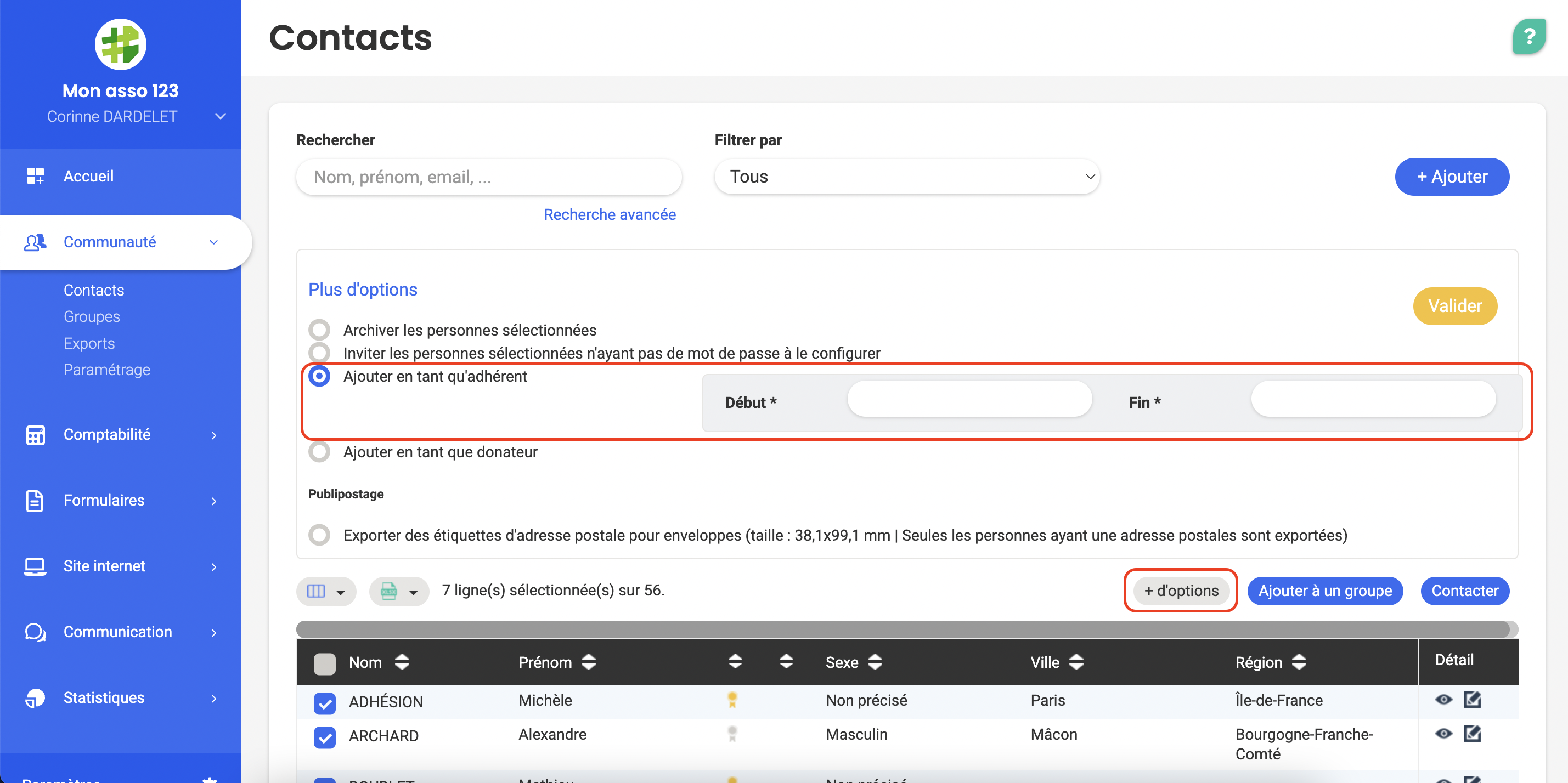This screenshot has width=1568, height=783.
Task: Edit the ARCHARD Alexandre contact
Action: [1473, 733]
